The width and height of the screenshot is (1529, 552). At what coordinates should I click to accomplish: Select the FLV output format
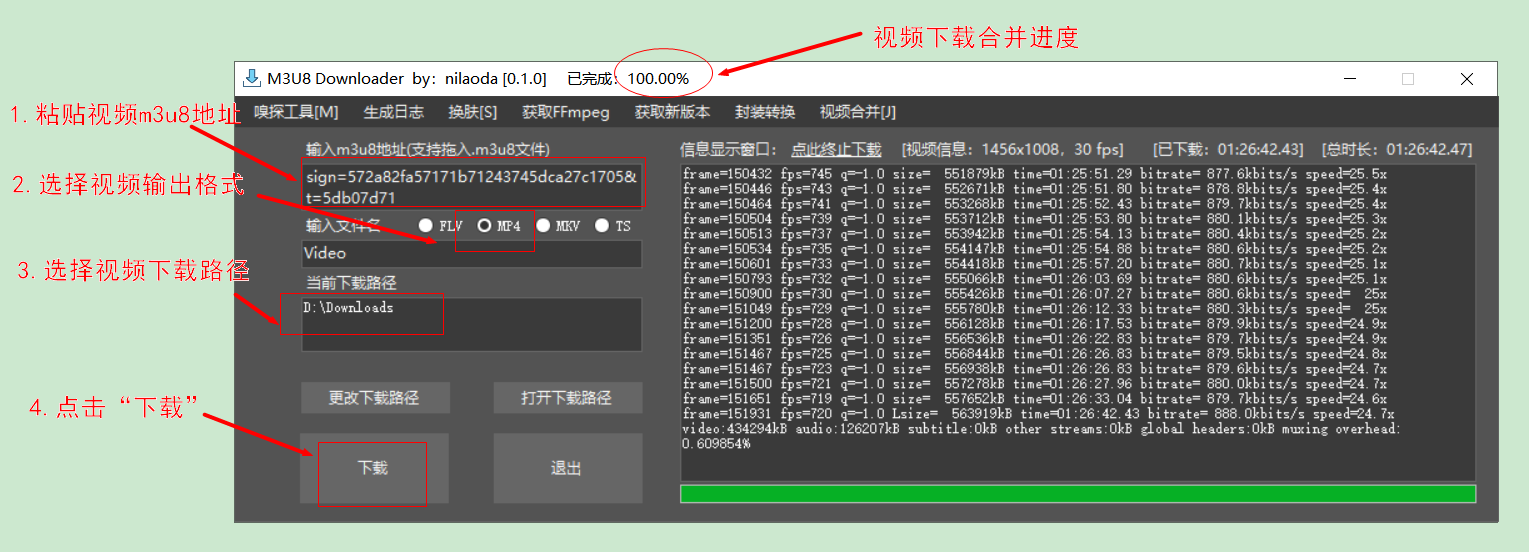(x=440, y=226)
